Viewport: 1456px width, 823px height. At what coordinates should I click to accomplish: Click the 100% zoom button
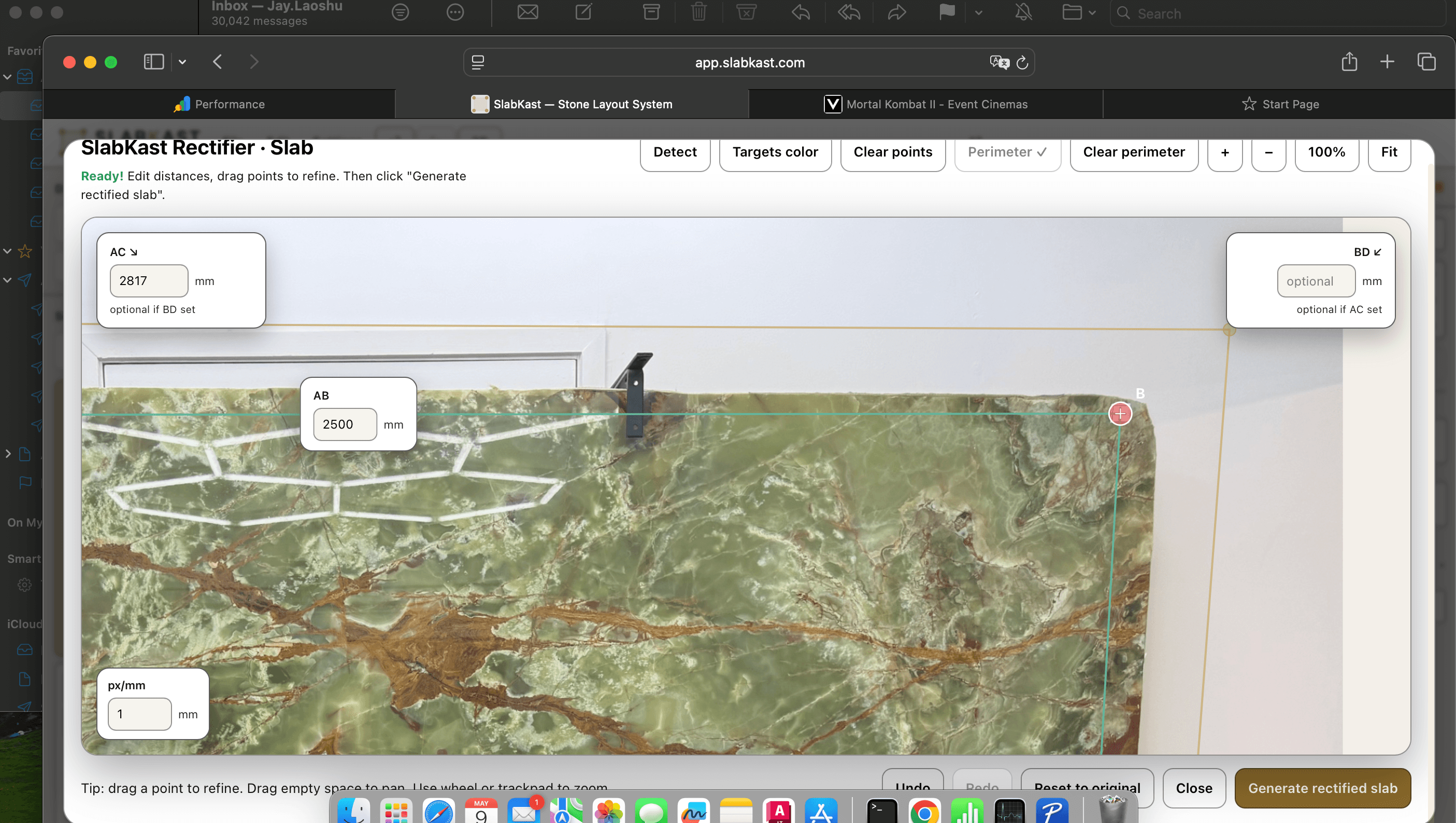tap(1326, 152)
